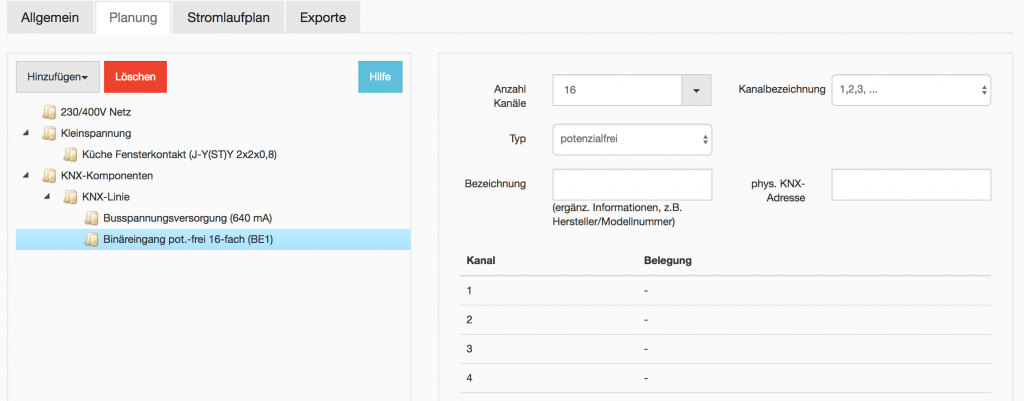Screen dimensions: 1024x401
Task: Click the phys. KNX-Adresse input field
Action: [x=911, y=185]
